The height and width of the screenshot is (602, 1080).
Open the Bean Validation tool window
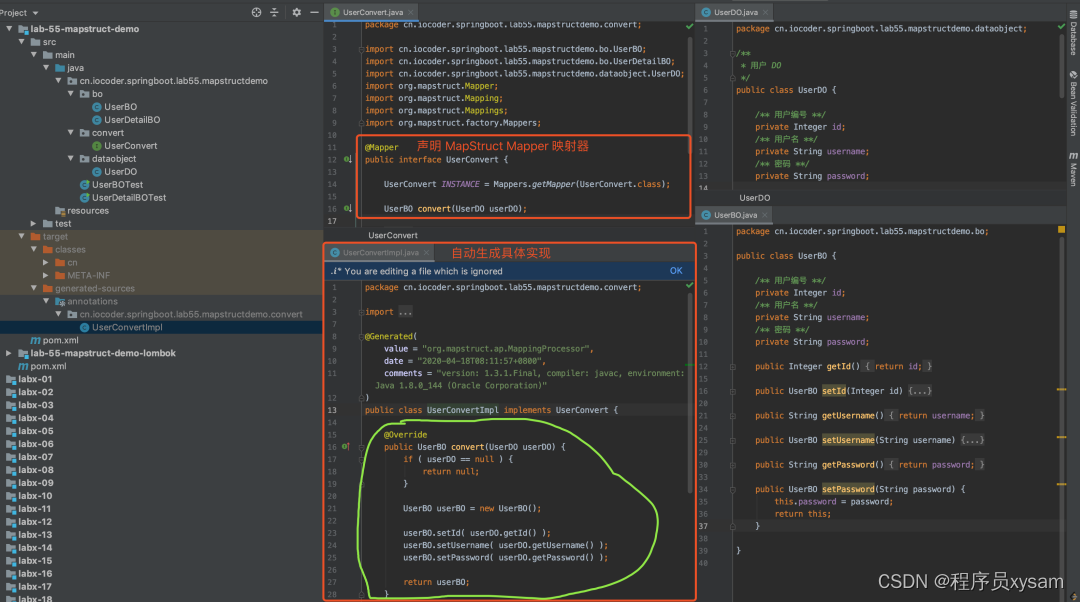click(x=1073, y=103)
